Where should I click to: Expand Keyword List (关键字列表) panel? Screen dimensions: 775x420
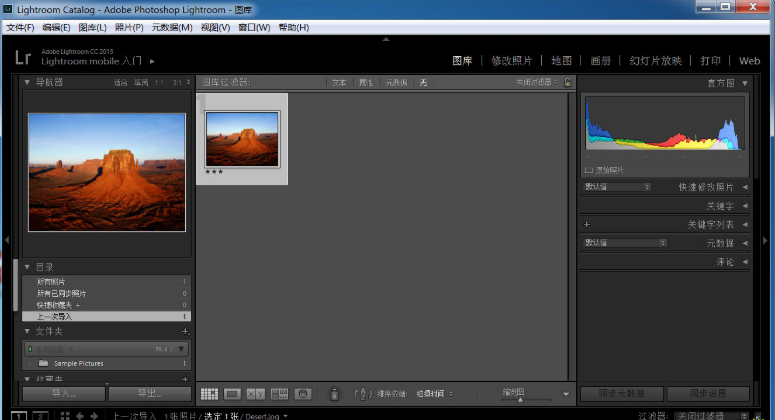[x=745, y=224]
